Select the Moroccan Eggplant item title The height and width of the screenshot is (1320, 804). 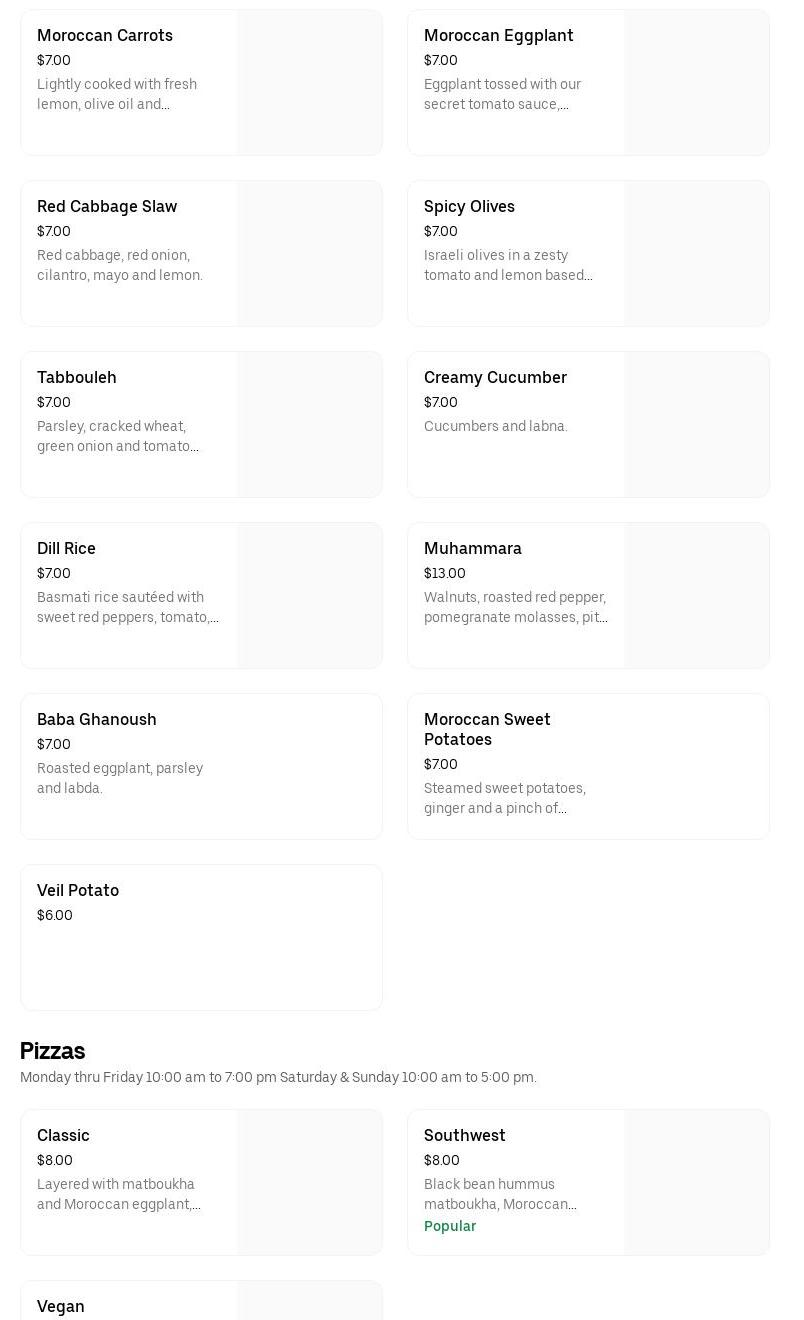coord(498,36)
